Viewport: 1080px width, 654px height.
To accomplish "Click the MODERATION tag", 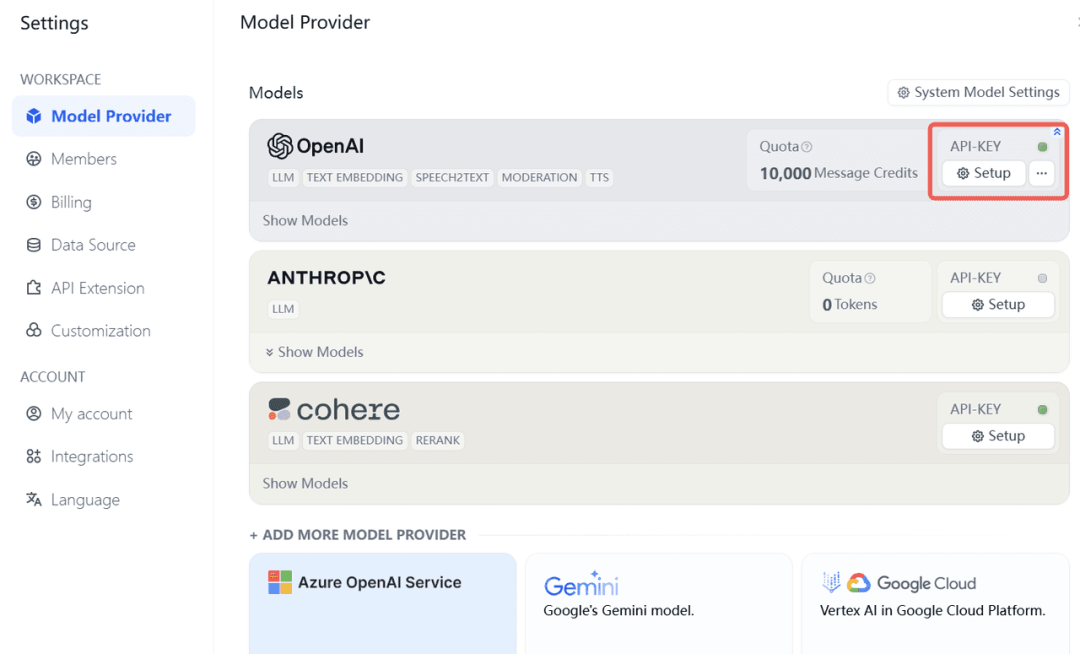I will click(x=539, y=178).
